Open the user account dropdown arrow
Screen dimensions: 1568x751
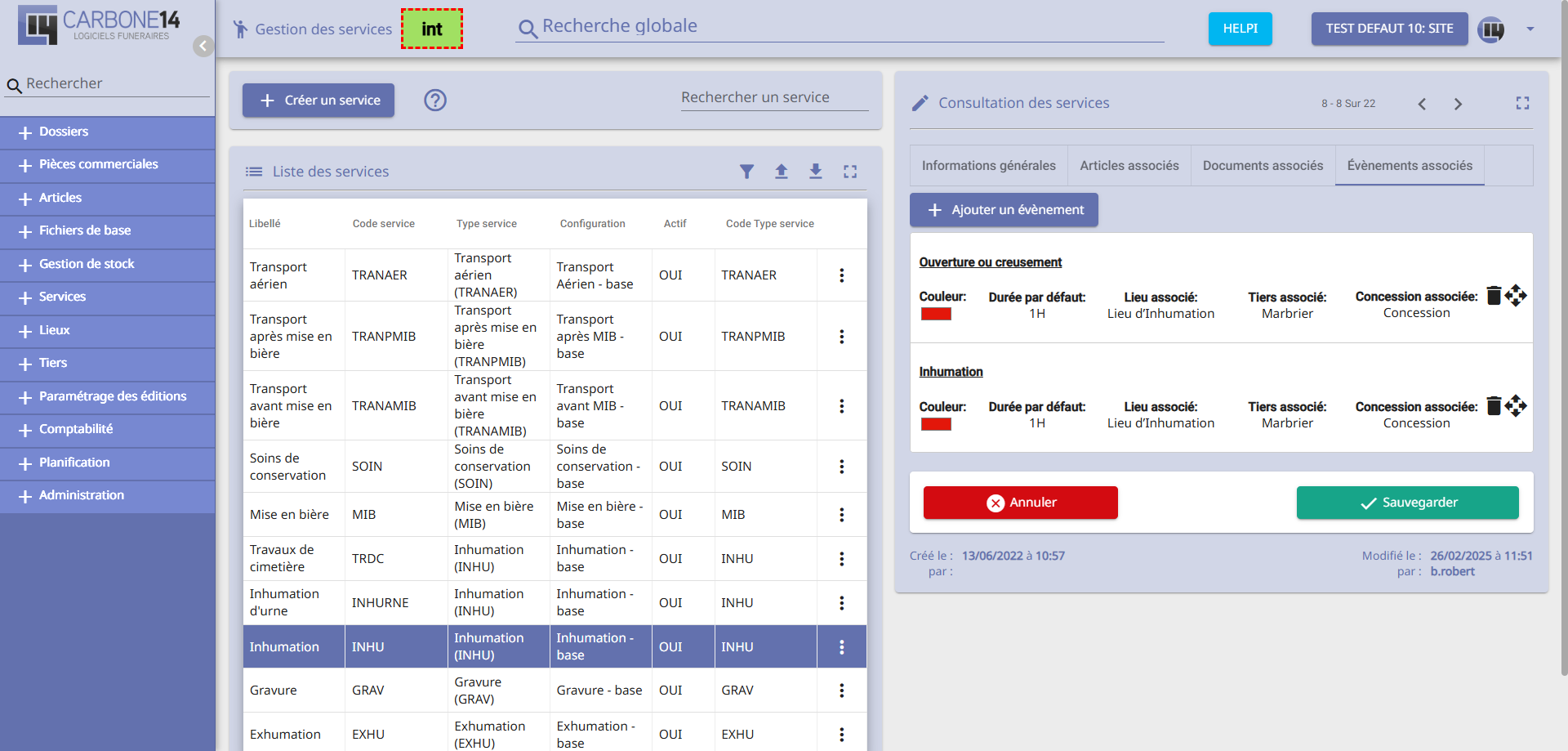coord(1530,29)
